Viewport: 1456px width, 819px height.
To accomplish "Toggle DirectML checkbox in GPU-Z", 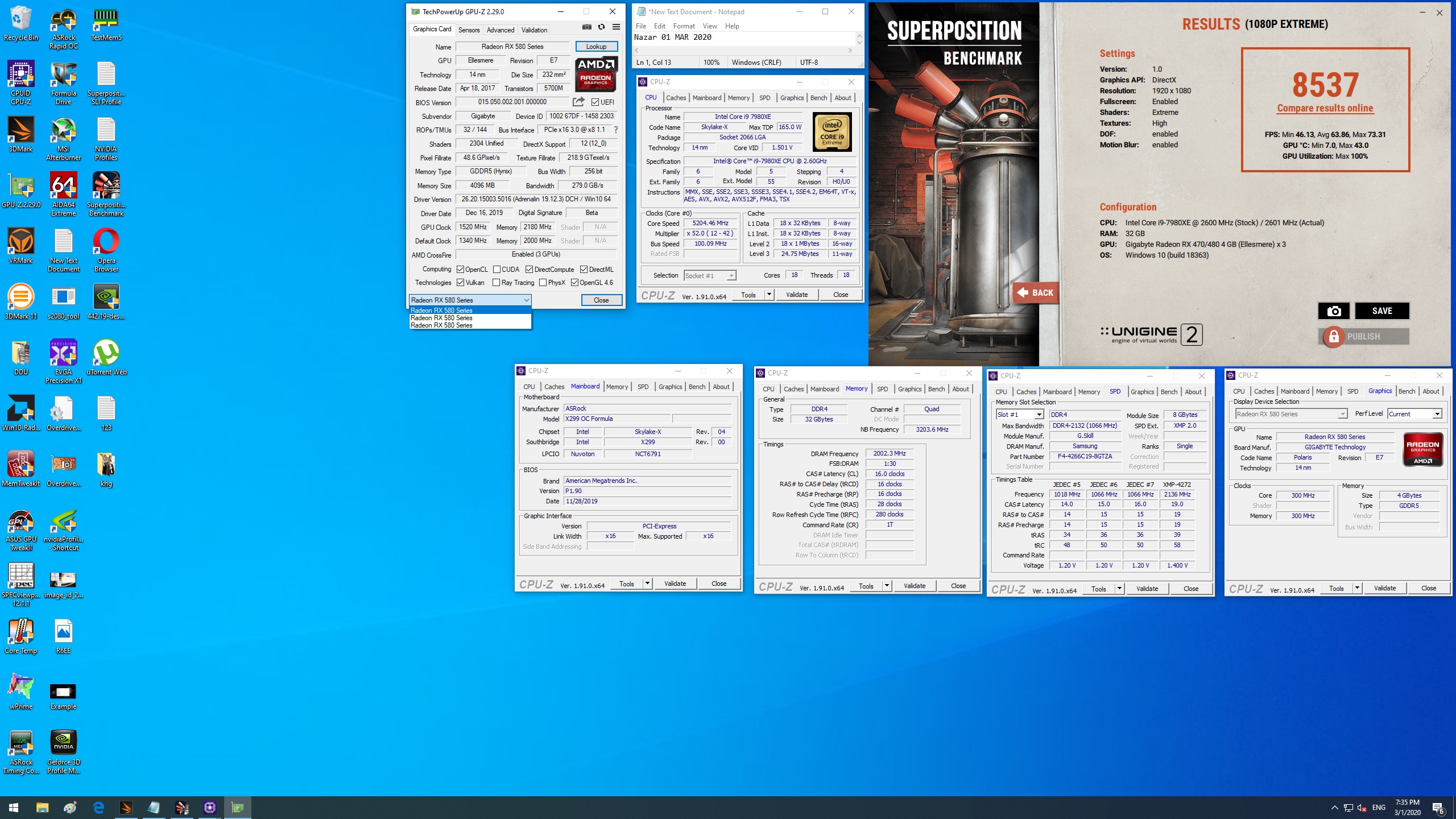I will (x=584, y=270).
